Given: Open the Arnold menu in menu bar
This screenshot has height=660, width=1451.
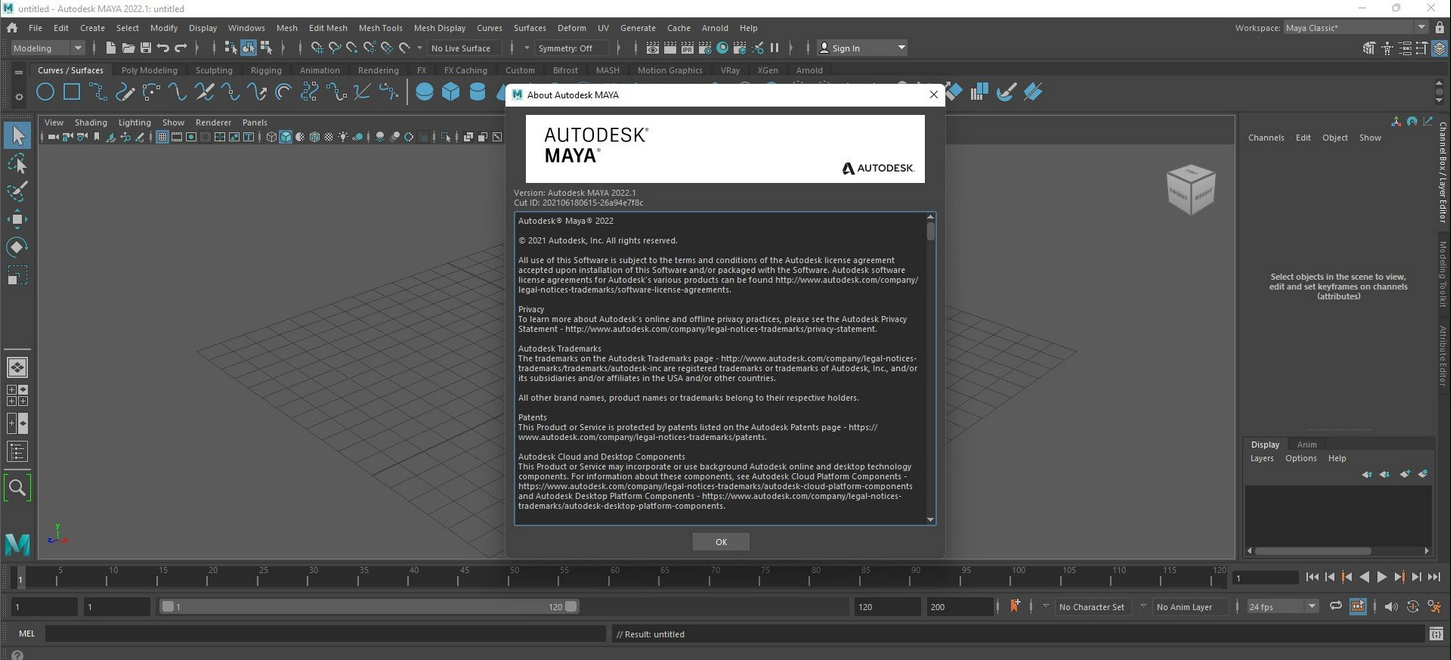Looking at the screenshot, I should pyautogui.click(x=715, y=28).
